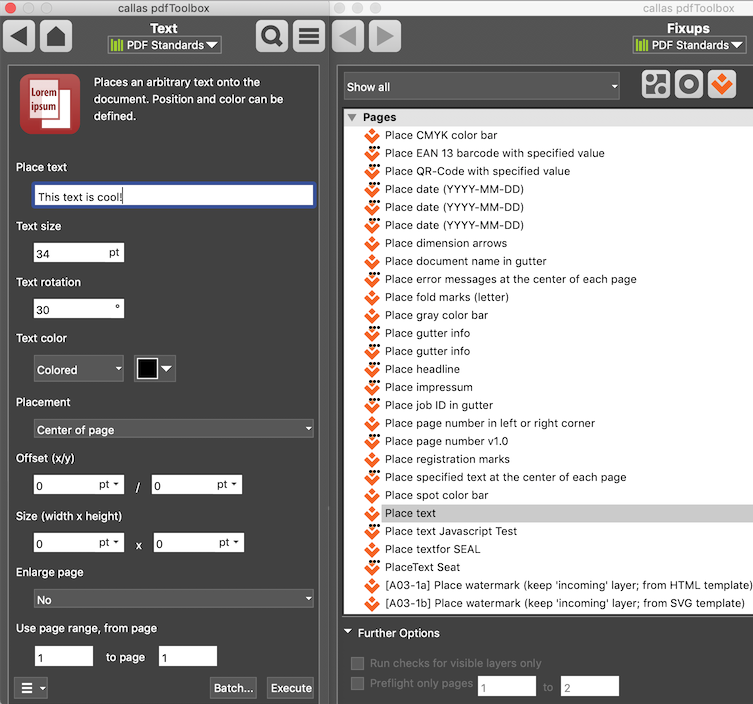Collapse the Further Options section
Screen dimensions: 753x704
point(348,631)
